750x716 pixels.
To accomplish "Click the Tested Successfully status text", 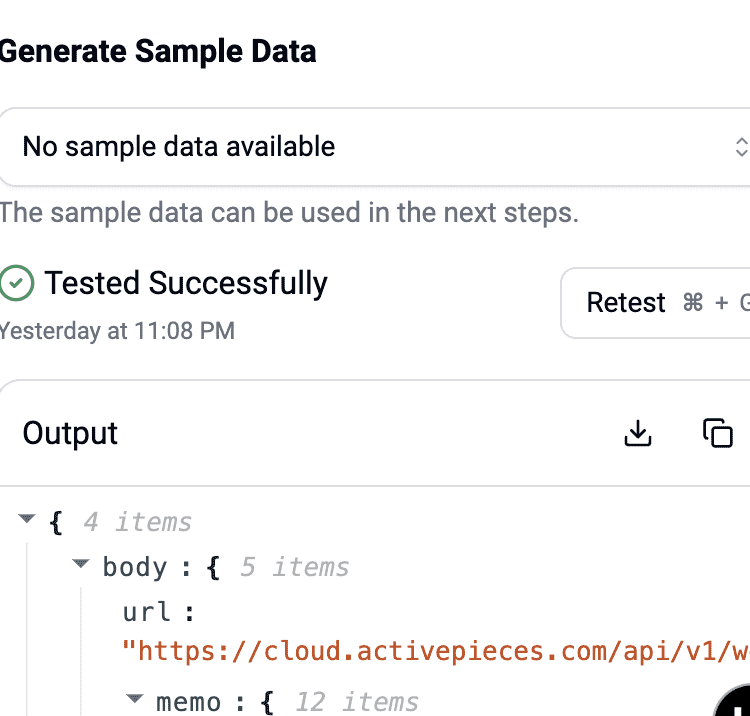I will tap(186, 283).
